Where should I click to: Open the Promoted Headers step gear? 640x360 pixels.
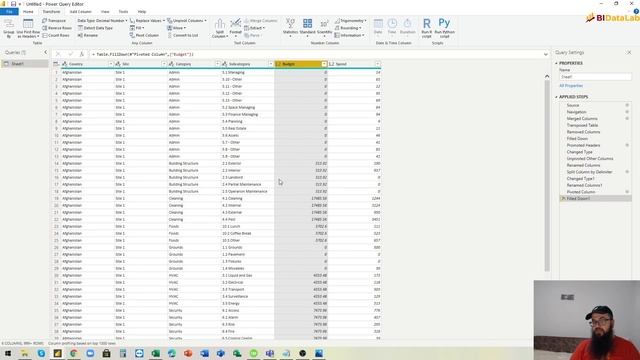[627, 145]
